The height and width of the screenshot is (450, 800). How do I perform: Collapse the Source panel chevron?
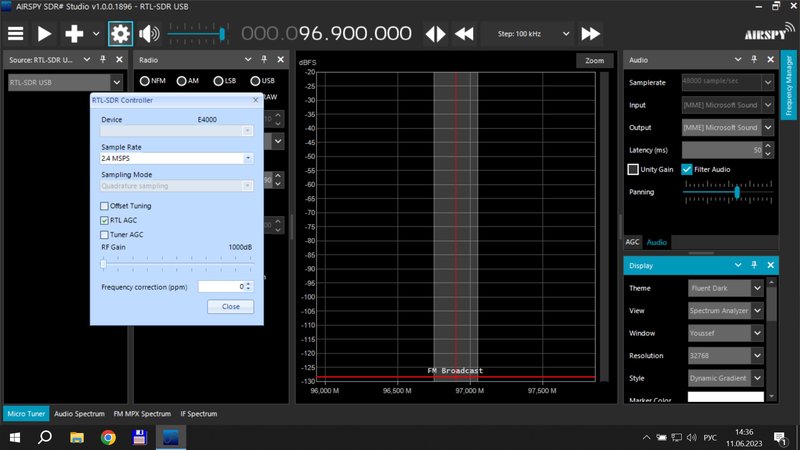pyautogui.click(x=87, y=60)
